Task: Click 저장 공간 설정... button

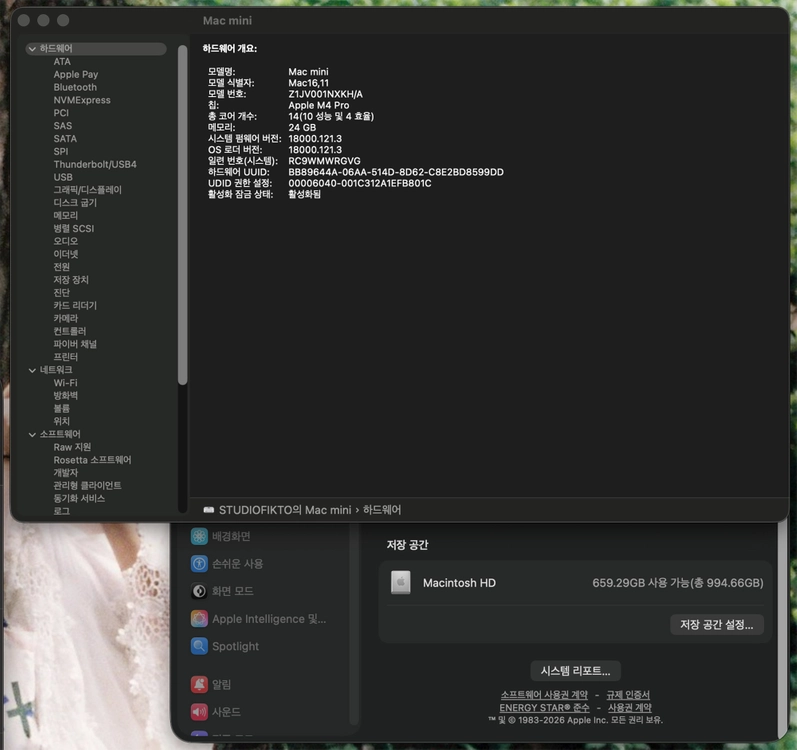Action: tap(717, 624)
